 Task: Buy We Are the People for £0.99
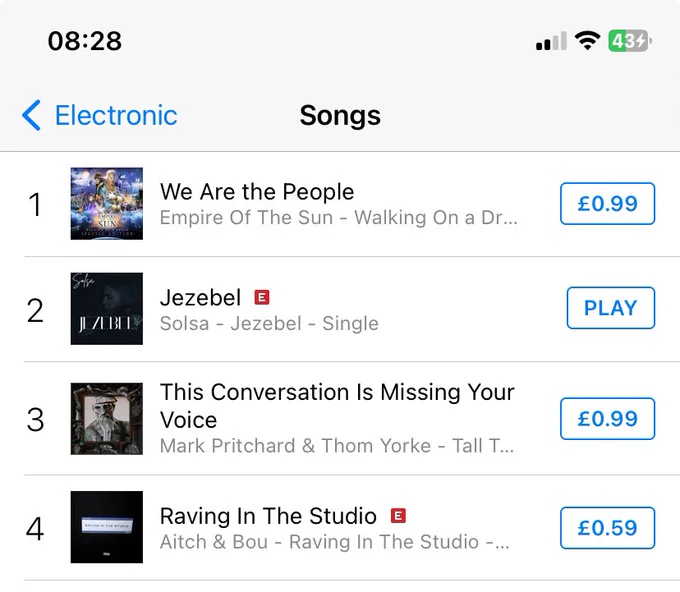click(607, 203)
